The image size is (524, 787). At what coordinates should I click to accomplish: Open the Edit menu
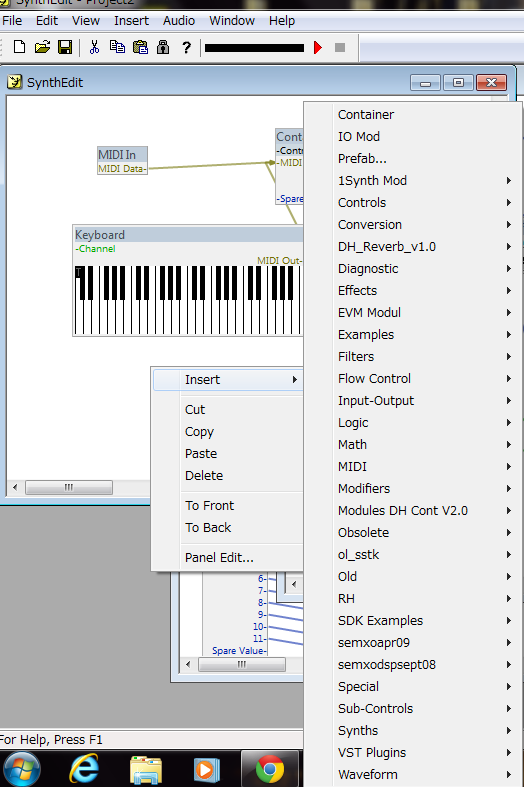pyautogui.click(x=47, y=21)
